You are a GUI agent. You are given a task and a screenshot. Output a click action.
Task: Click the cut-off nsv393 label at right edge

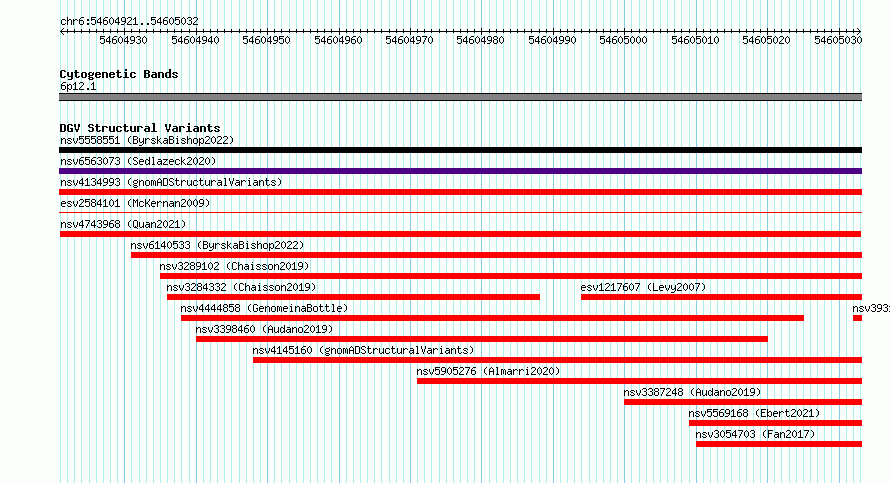click(x=871, y=308)
